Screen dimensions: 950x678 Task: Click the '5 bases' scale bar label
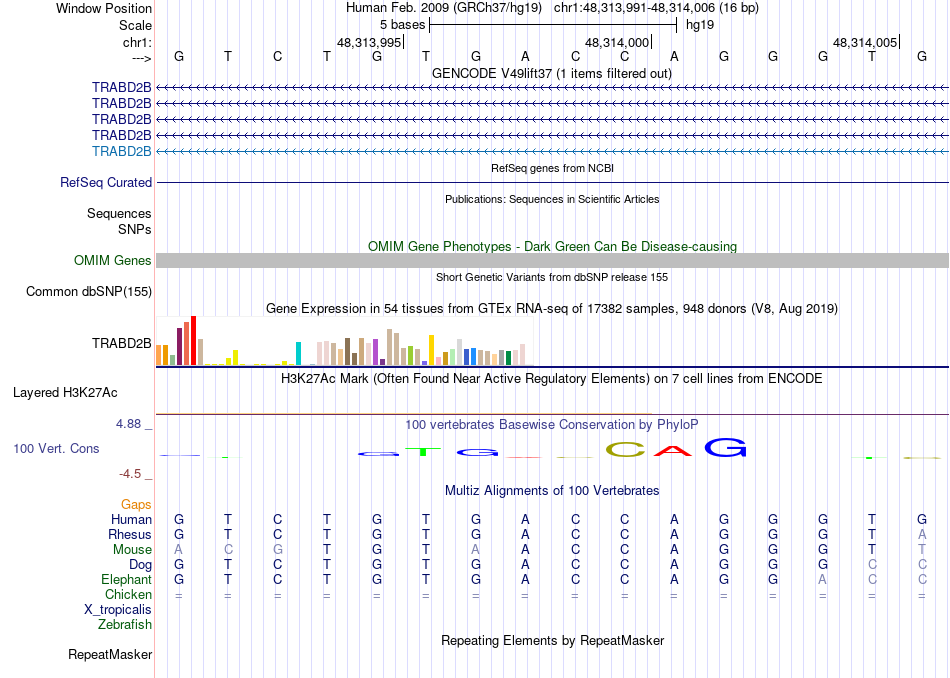(402, 25)
